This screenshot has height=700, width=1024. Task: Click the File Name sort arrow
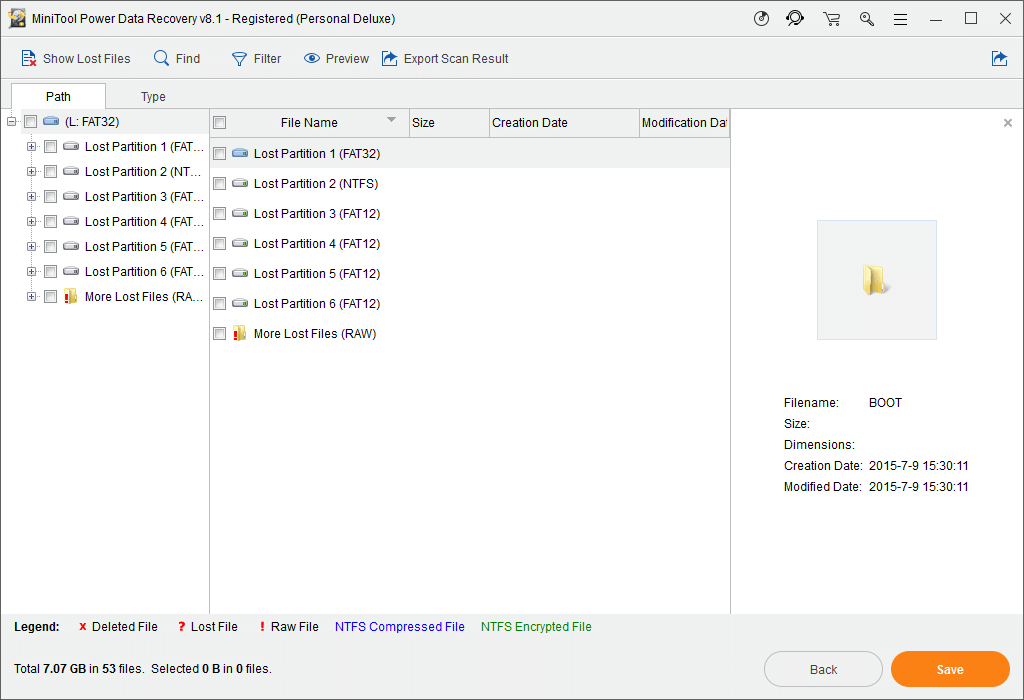click(389, 122)
